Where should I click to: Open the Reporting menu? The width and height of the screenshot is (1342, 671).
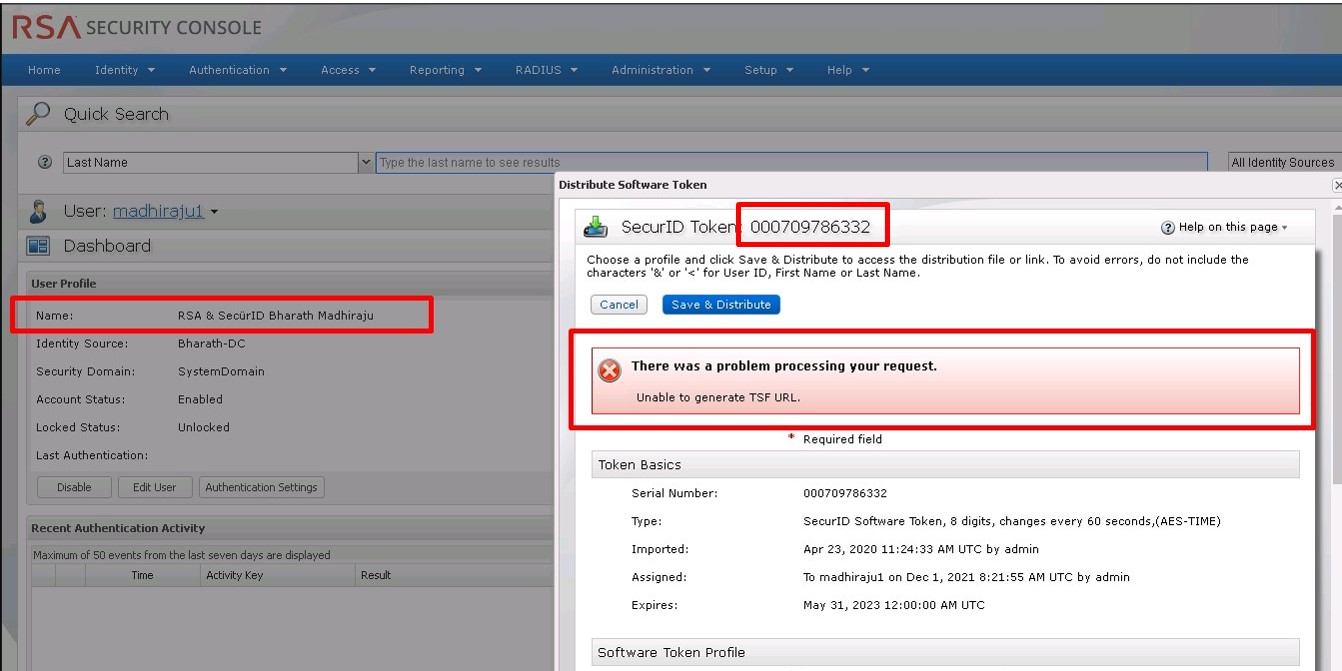[x=445, y=70]
